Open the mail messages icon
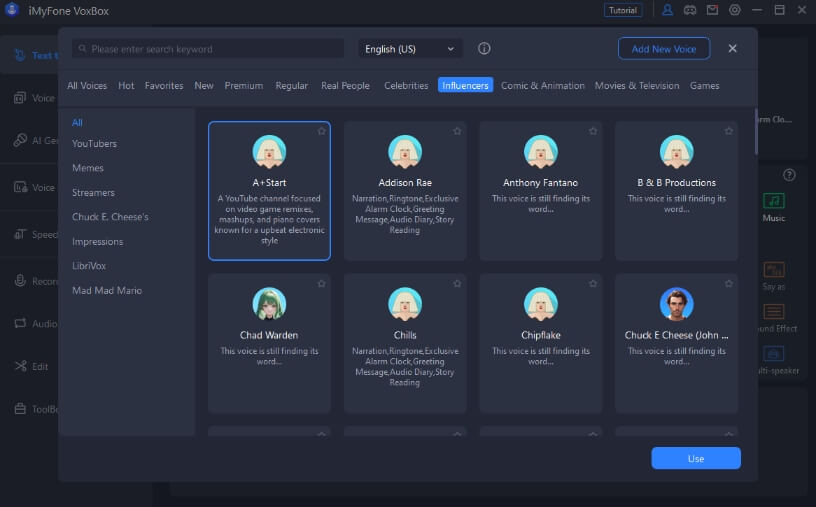Screen dimensions: 816x507 (x=712, y=10)
